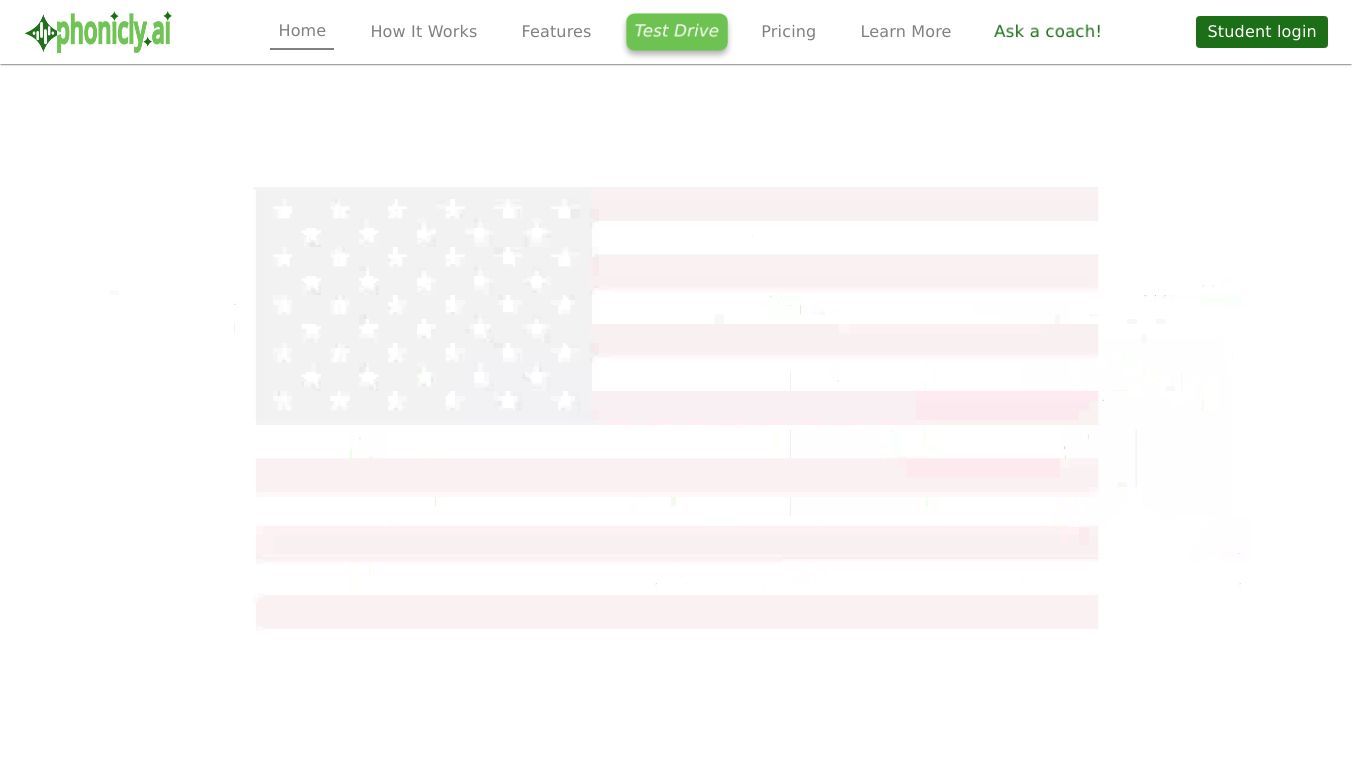Click the phonicly.ai logo
This screenshot has width=1352, height=760.
coord(98,32)
